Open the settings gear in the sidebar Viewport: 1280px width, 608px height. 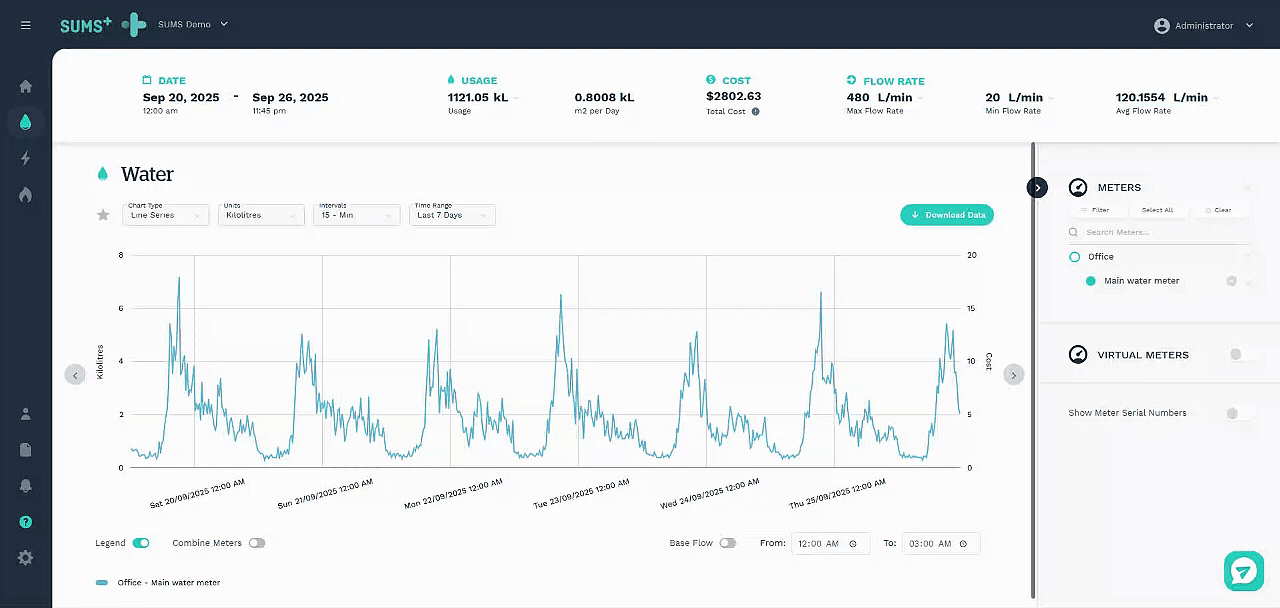coord(25,558)
